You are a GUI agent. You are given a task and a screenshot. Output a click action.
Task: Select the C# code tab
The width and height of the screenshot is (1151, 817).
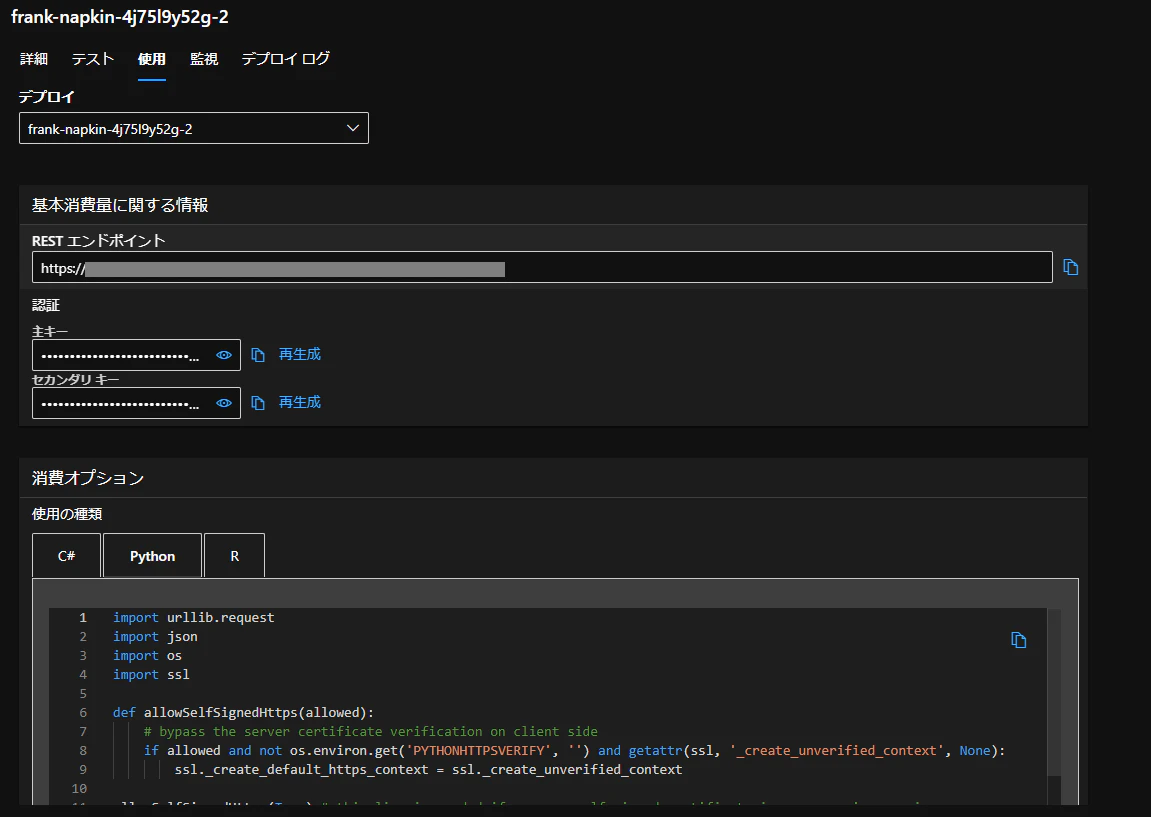[67, 556]
